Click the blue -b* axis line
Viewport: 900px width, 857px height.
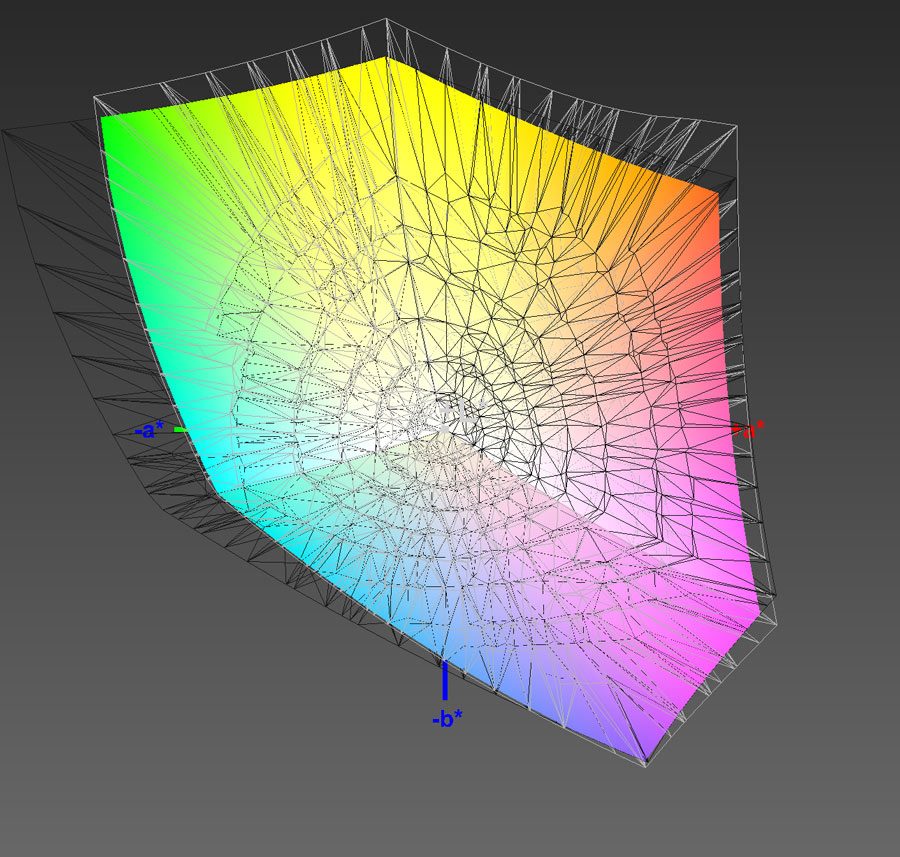point(445,681)
